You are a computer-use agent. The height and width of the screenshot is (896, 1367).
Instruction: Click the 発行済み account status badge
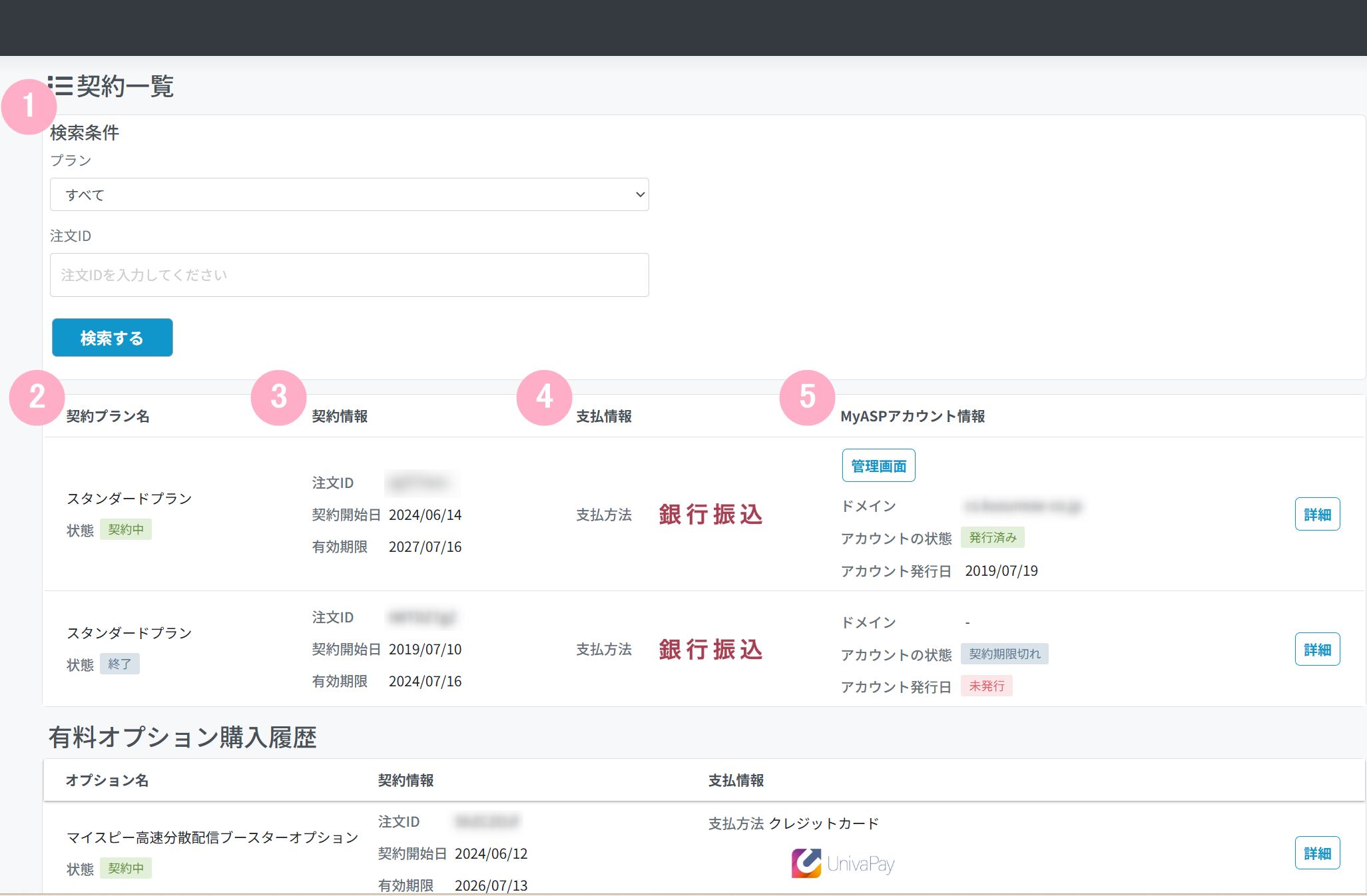coord(992,537)
